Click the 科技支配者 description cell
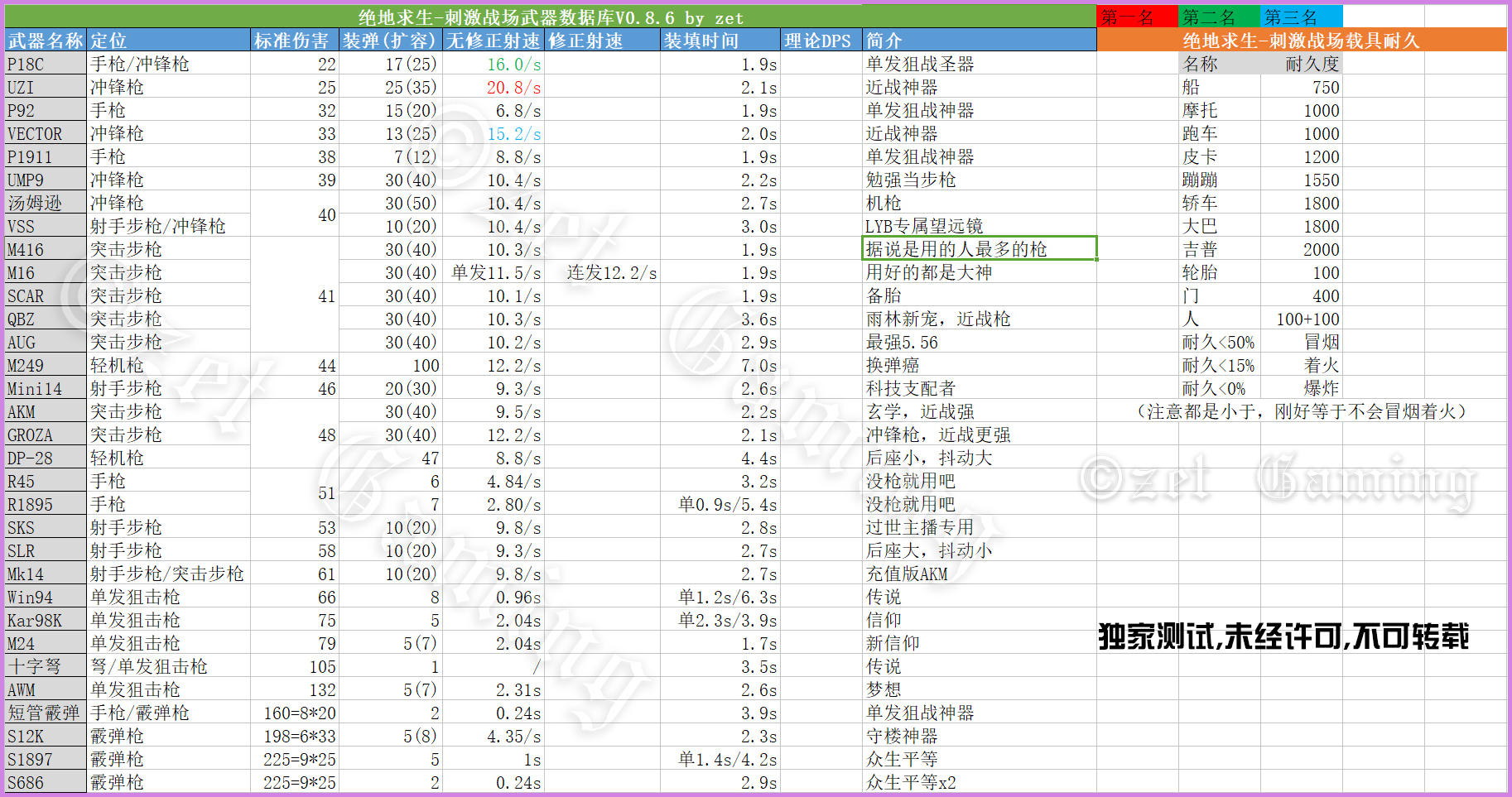 [x=979, y=388]
